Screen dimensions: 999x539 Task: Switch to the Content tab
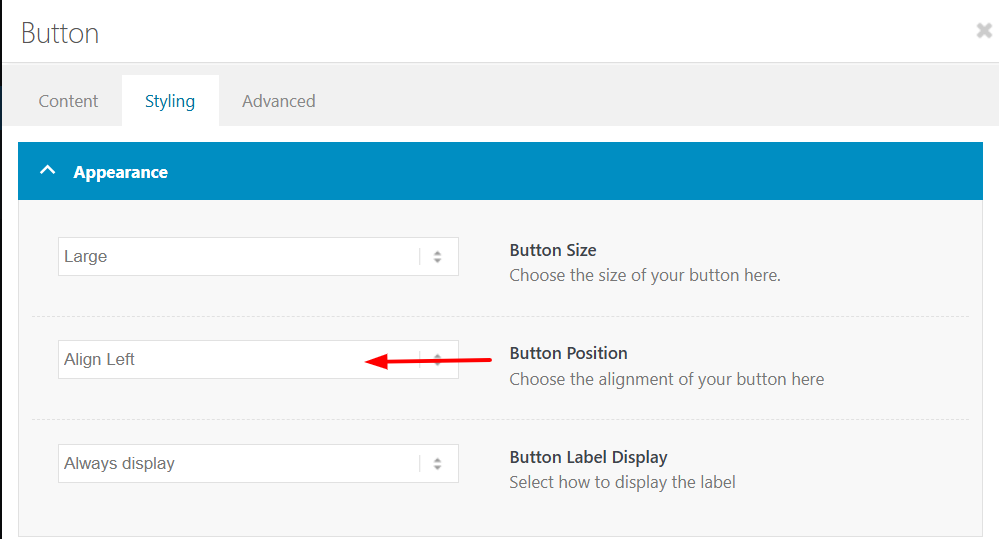[68, 101]
